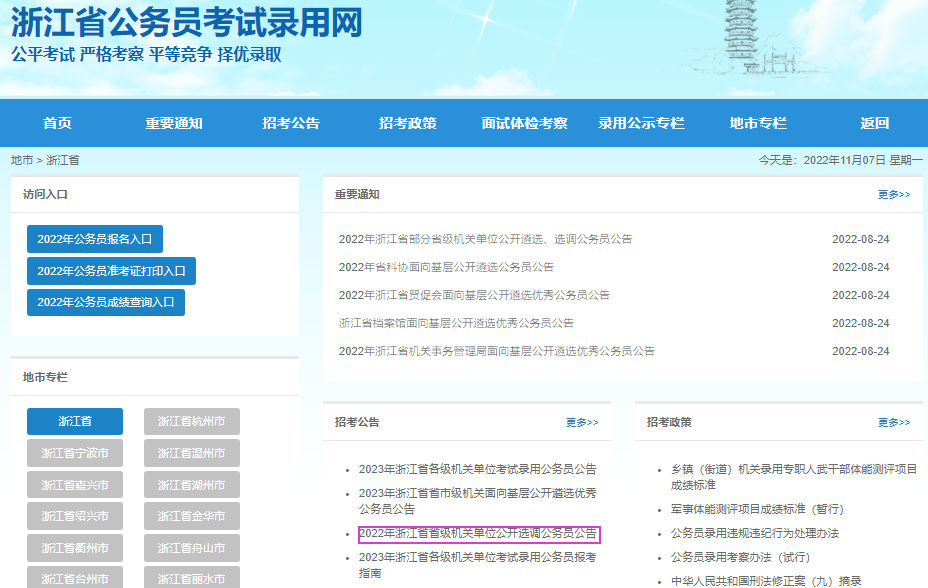928x588 pixels.
Task: Select 浙江省衢州市 region button
Action: point(75,548)
